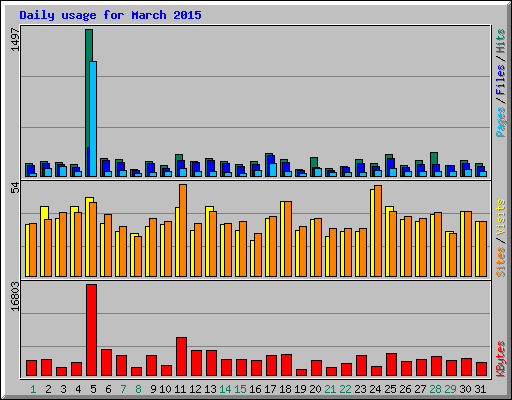
Task: Select day label '24' on the axis
Action: click(x=375, y=389)
